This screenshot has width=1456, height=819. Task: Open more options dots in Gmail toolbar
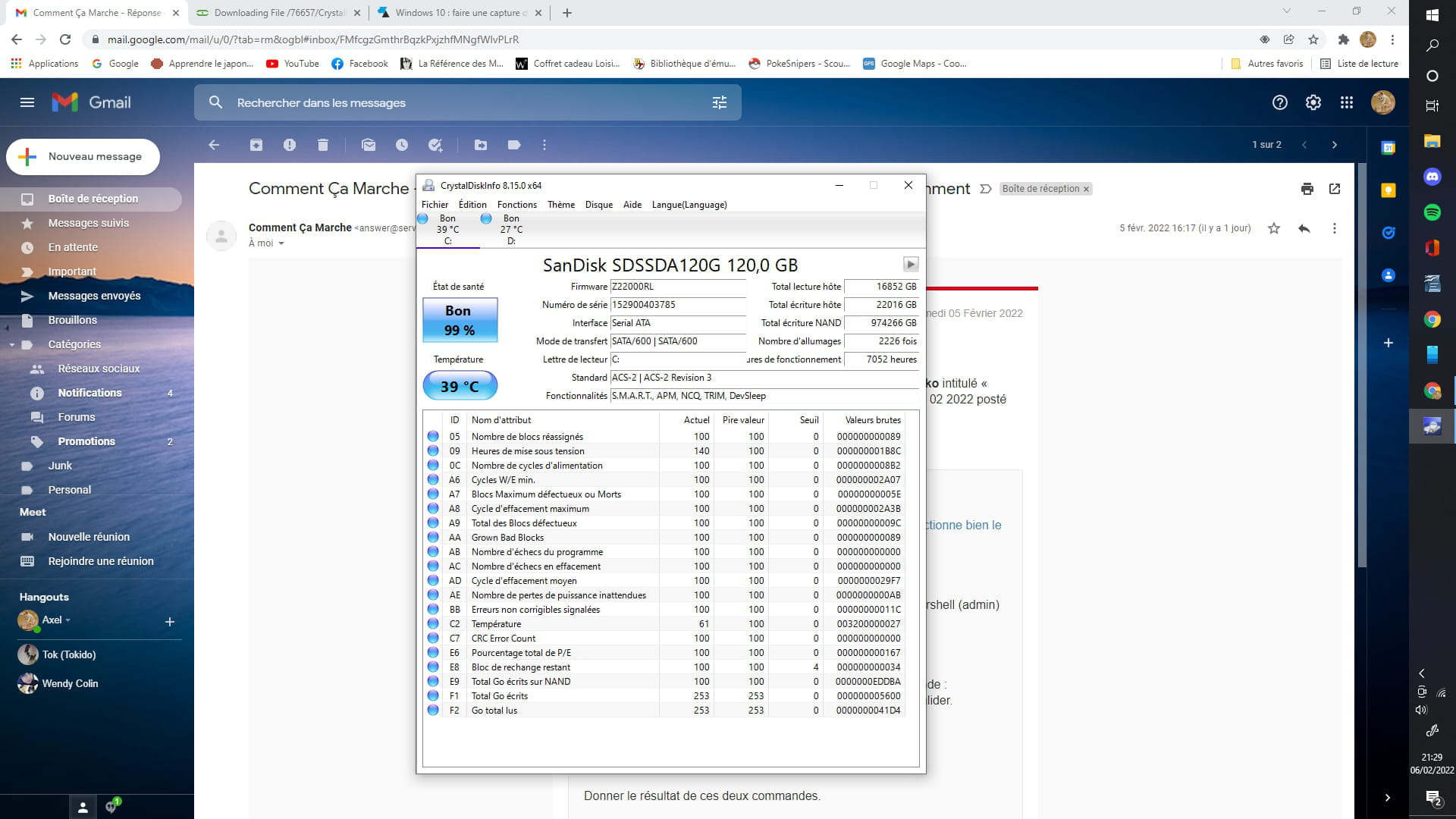[x=544, y=145]
